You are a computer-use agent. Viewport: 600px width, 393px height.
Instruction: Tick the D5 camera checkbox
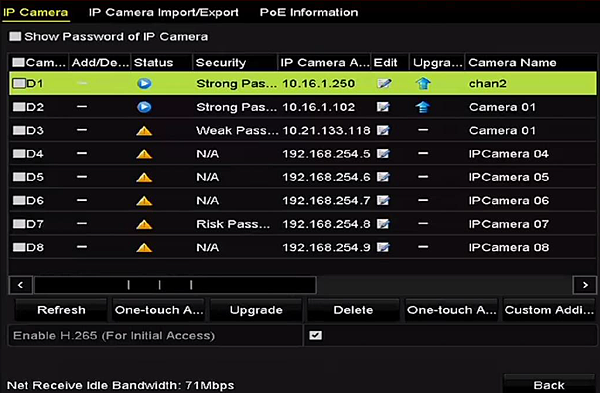19,177
